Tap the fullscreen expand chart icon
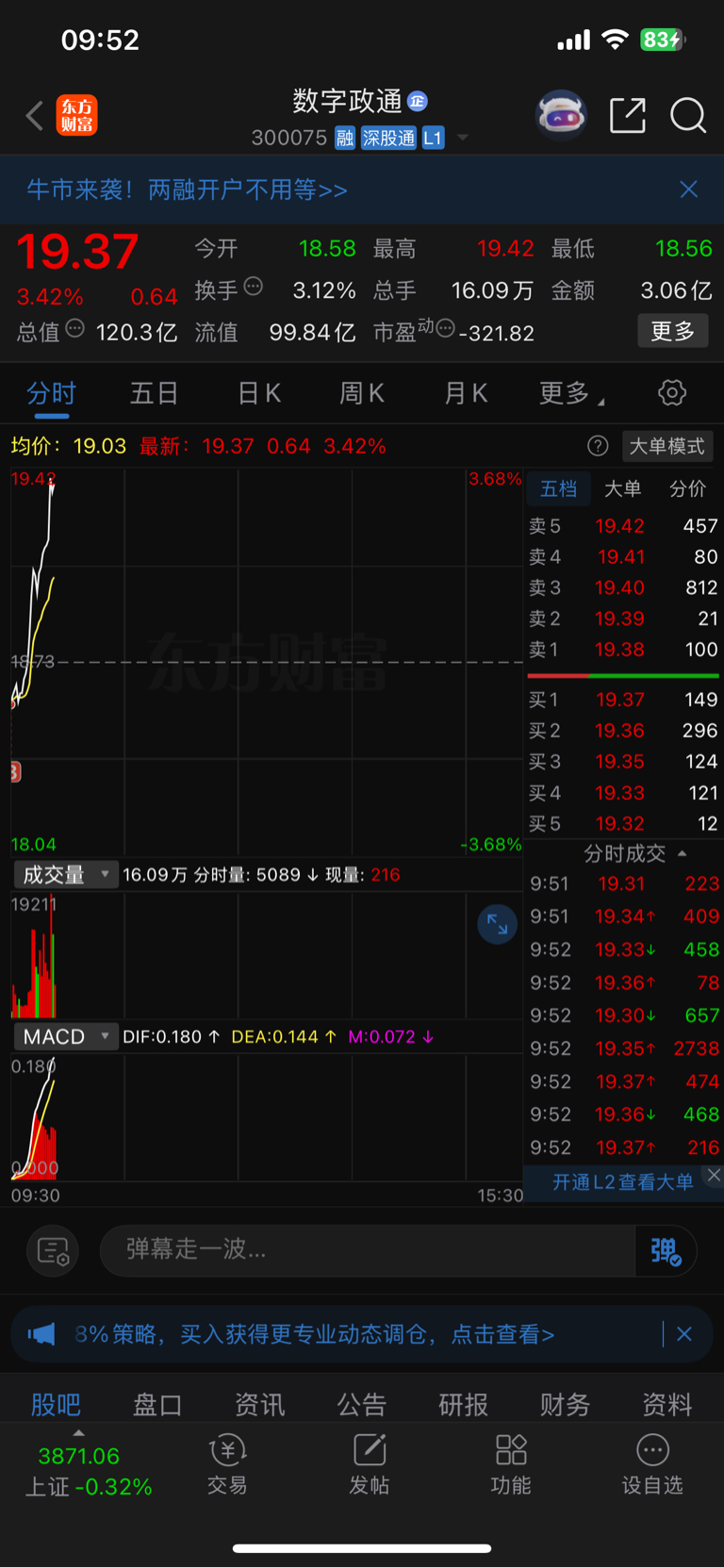The width and height of the screenshot is (724, 1568). coord(497,925)
